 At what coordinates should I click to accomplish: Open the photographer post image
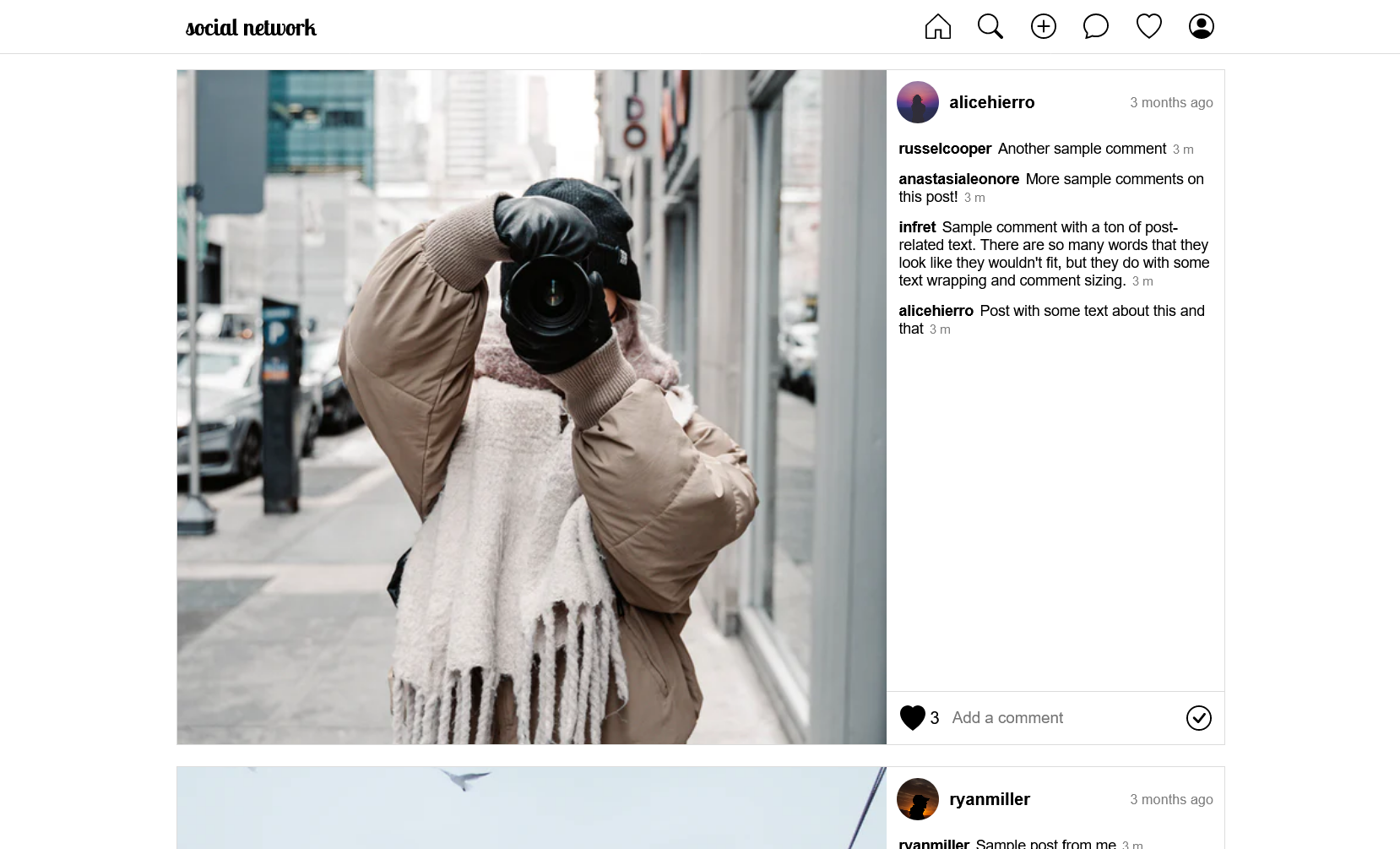532,407
